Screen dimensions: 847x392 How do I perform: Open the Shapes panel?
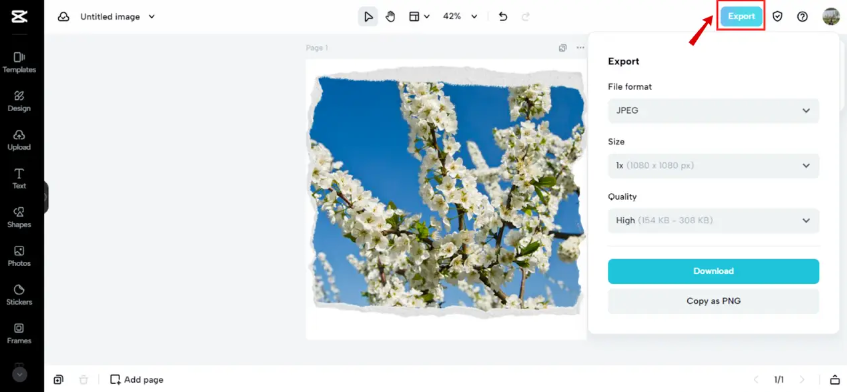pyautogui.click(x=19, y=218)
